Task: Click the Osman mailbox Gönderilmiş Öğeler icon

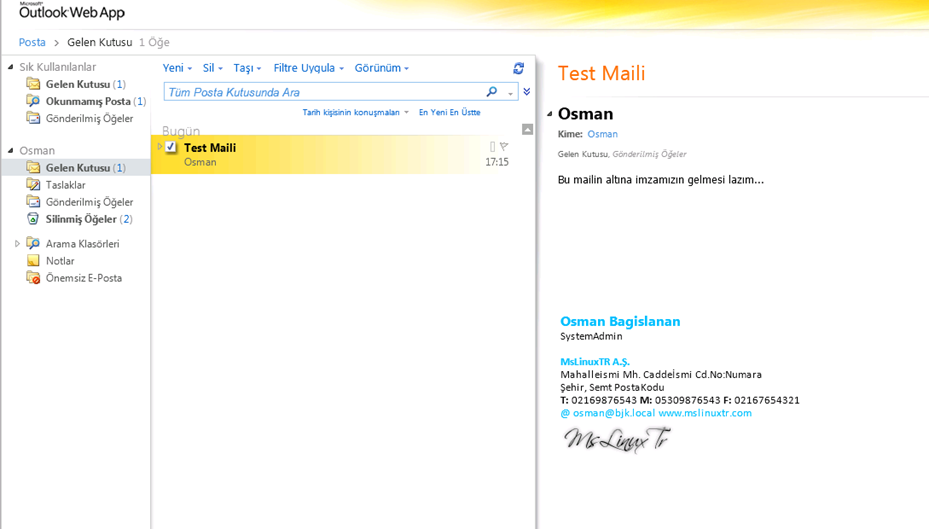Action: (x=33, y=202)
